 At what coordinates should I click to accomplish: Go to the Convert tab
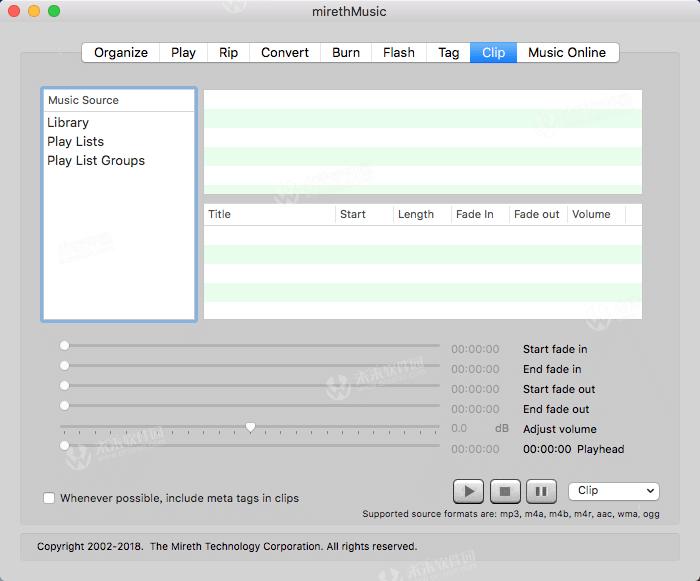285,53
